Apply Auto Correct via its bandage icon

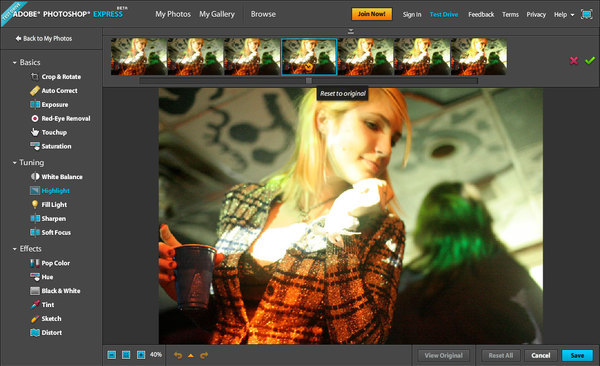pyautogui.click(x=34, y=91)
